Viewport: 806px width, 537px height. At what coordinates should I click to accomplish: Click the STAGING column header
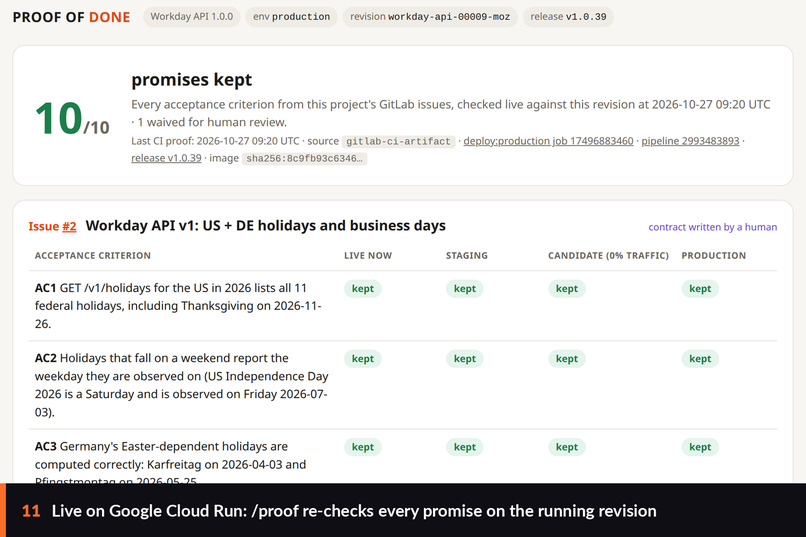(466, 255)
